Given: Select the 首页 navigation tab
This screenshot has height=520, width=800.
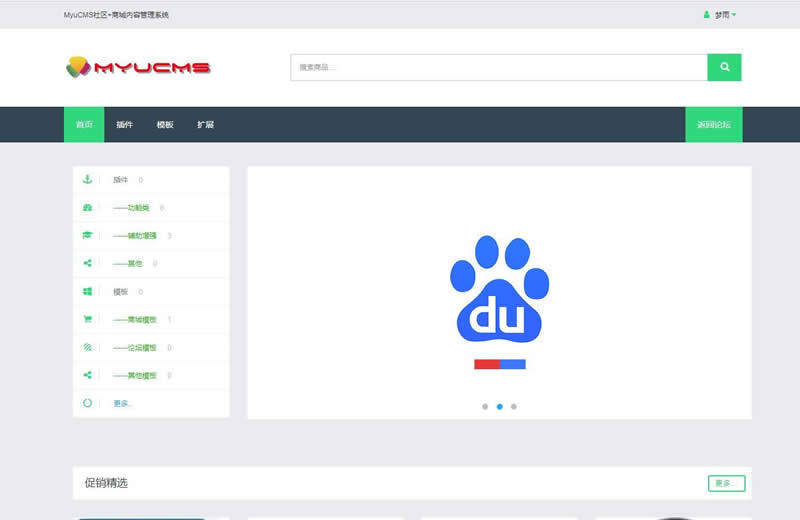Looking at the screenshot, I should pyautogui.click(x=84, y=125).
